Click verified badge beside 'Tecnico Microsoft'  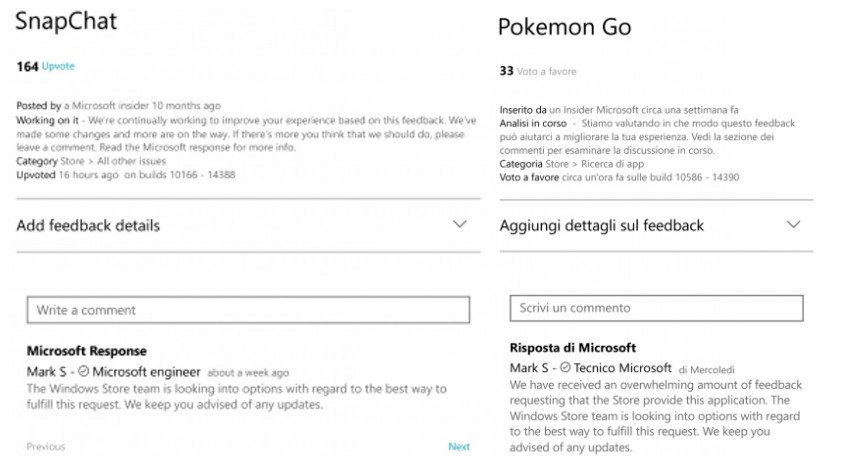point(565,368)
